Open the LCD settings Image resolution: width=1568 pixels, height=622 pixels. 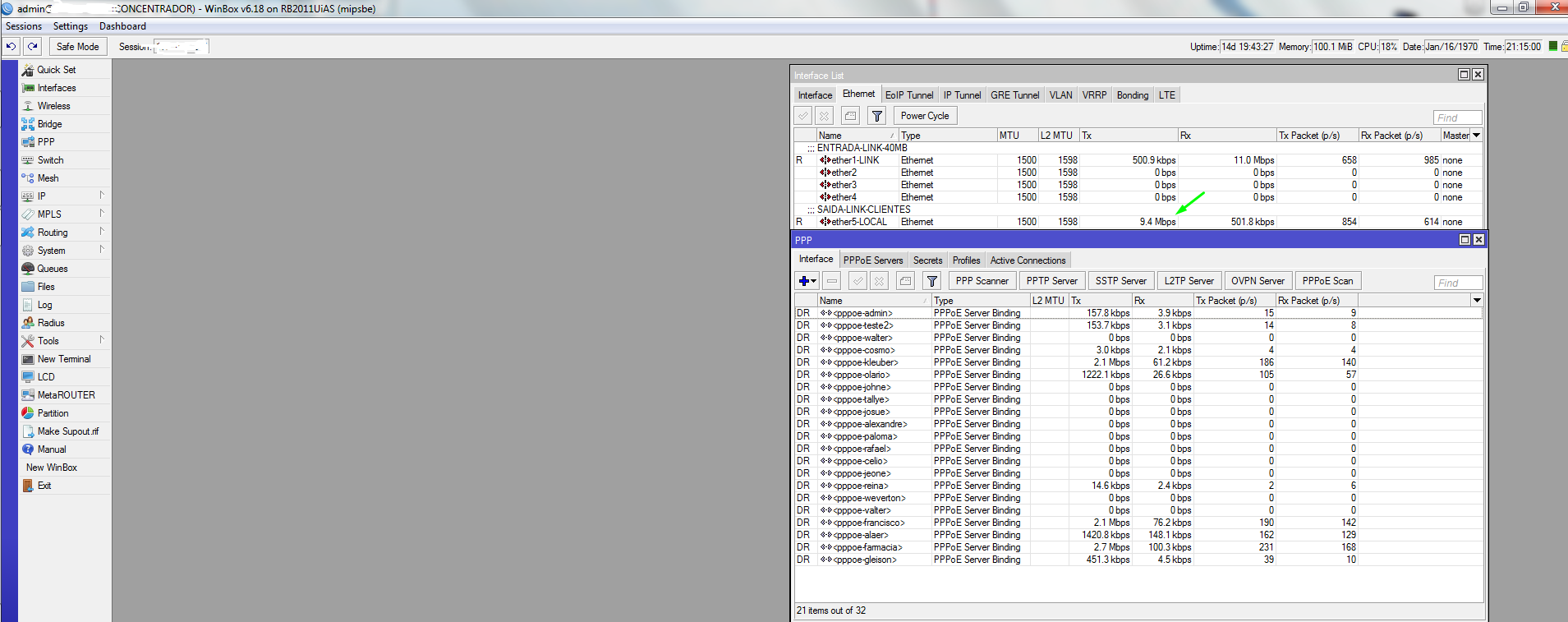[46, 377]
